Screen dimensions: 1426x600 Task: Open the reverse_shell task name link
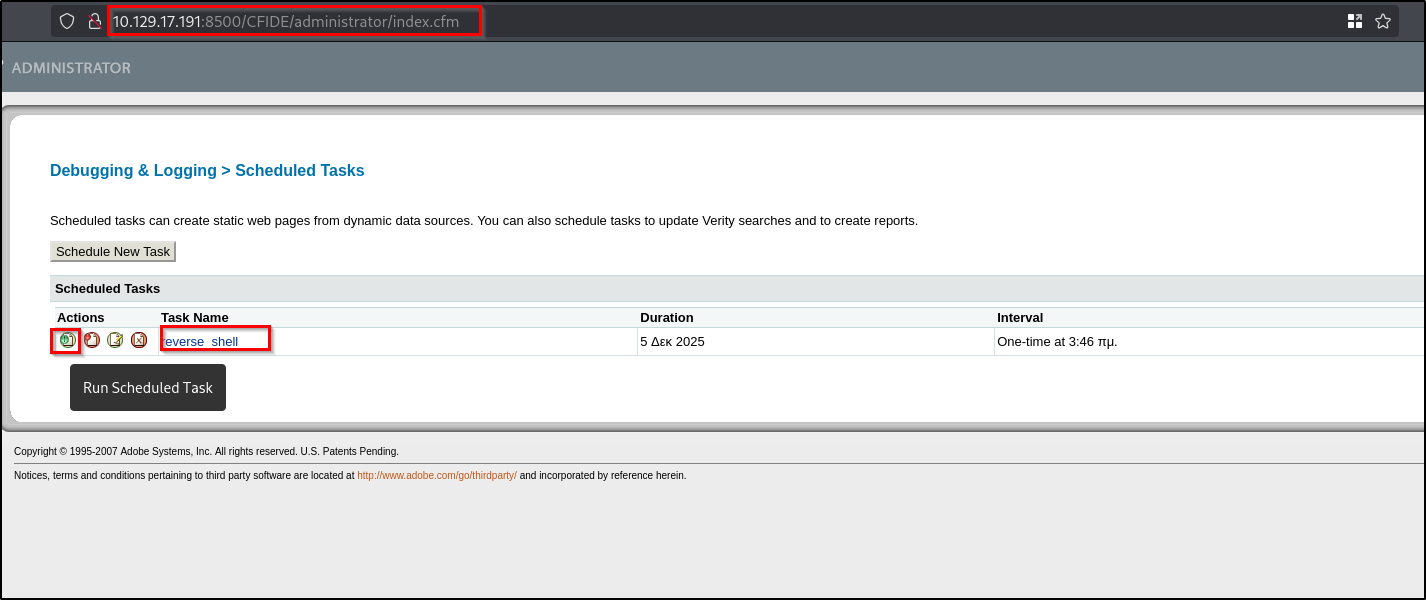(201, 342)
